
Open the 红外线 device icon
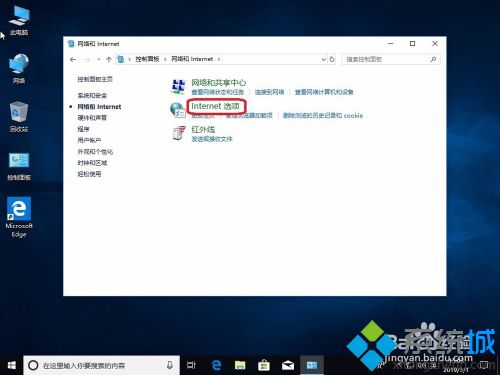tap(179, 133)
